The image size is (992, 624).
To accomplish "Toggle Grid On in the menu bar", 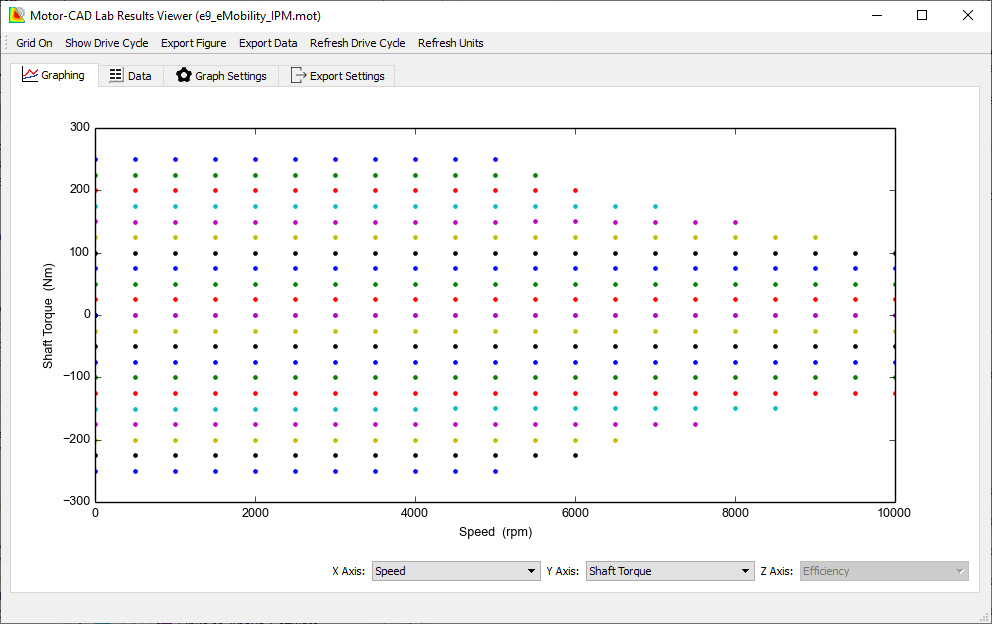I will 34,43.
